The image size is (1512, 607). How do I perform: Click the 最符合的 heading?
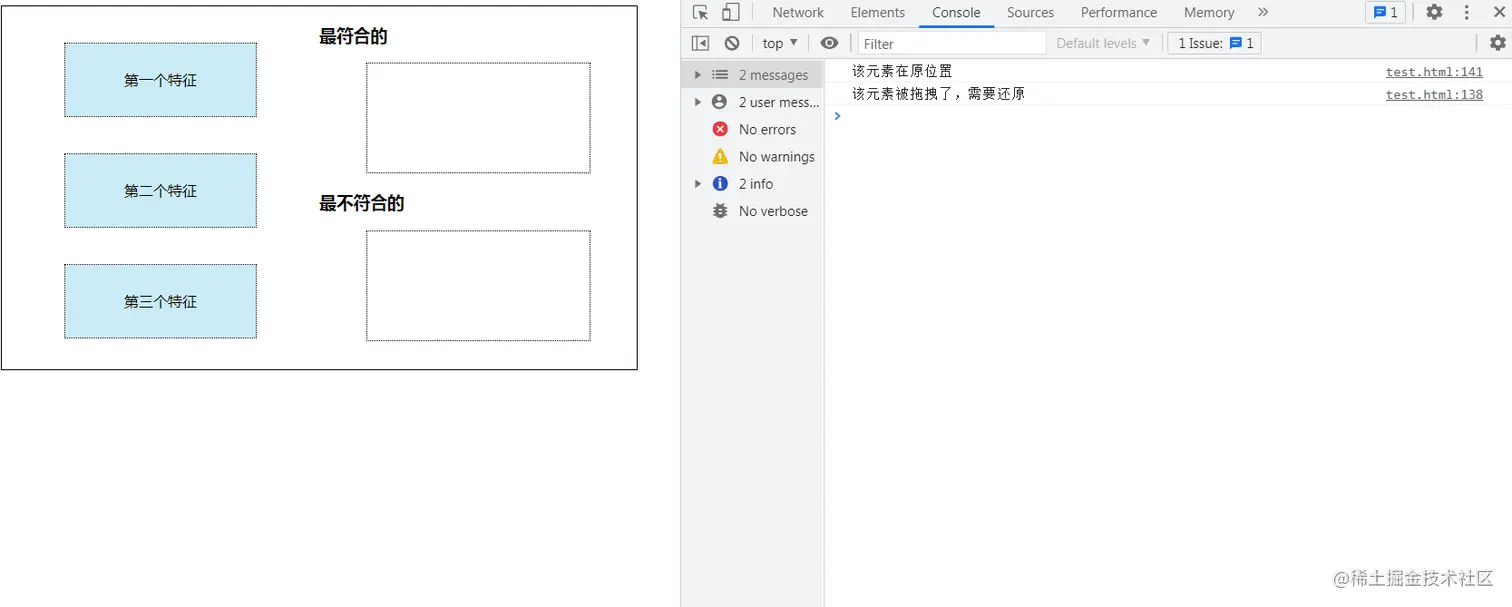(x=353, y=37)
